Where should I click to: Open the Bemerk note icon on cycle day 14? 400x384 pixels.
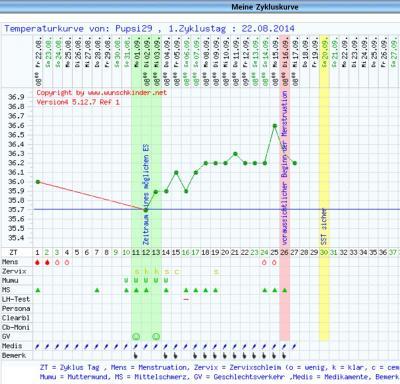click(x=166, y=356)
